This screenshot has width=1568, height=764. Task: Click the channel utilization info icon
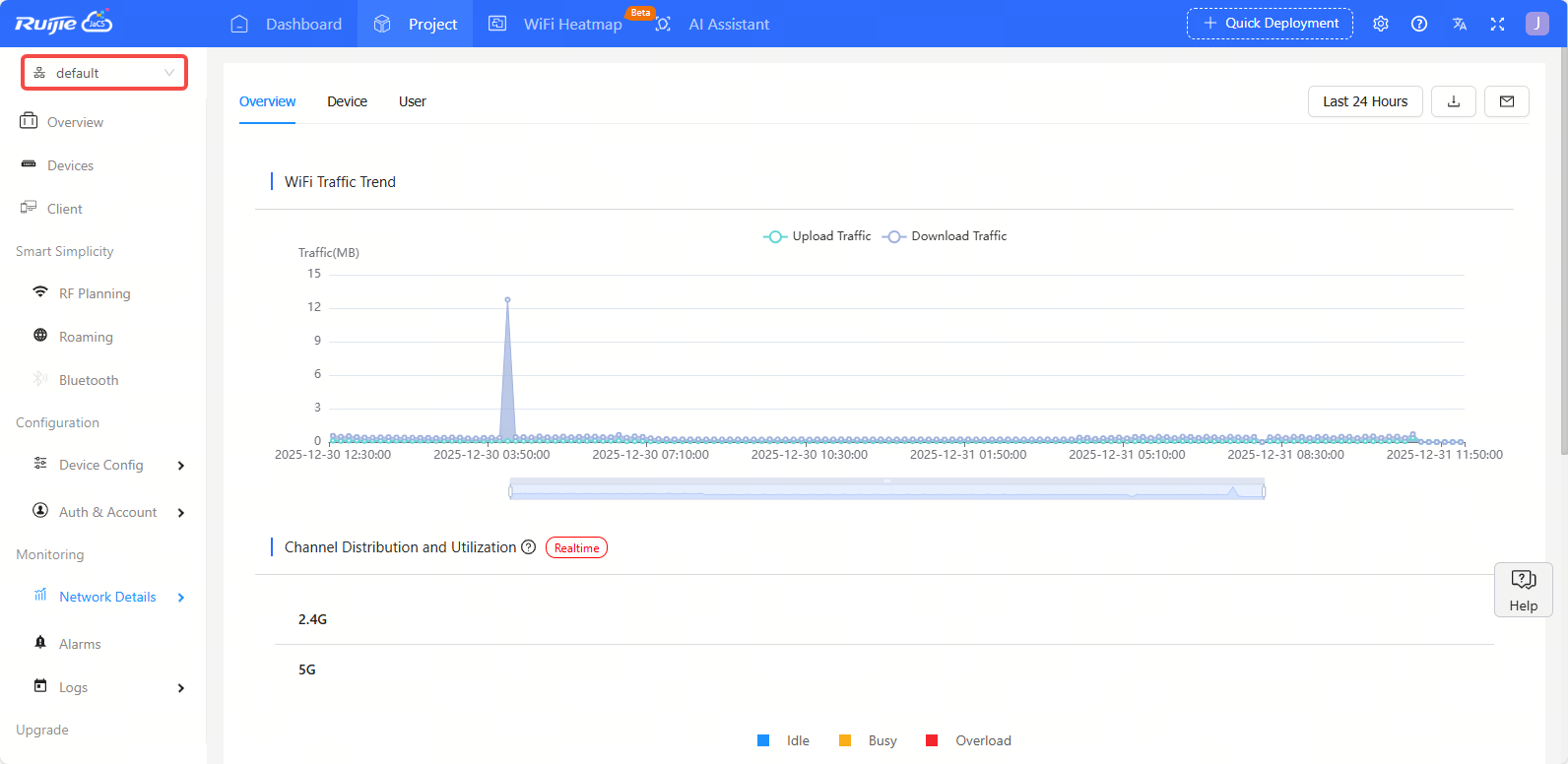pyautogui.click(x=529, y=547)
